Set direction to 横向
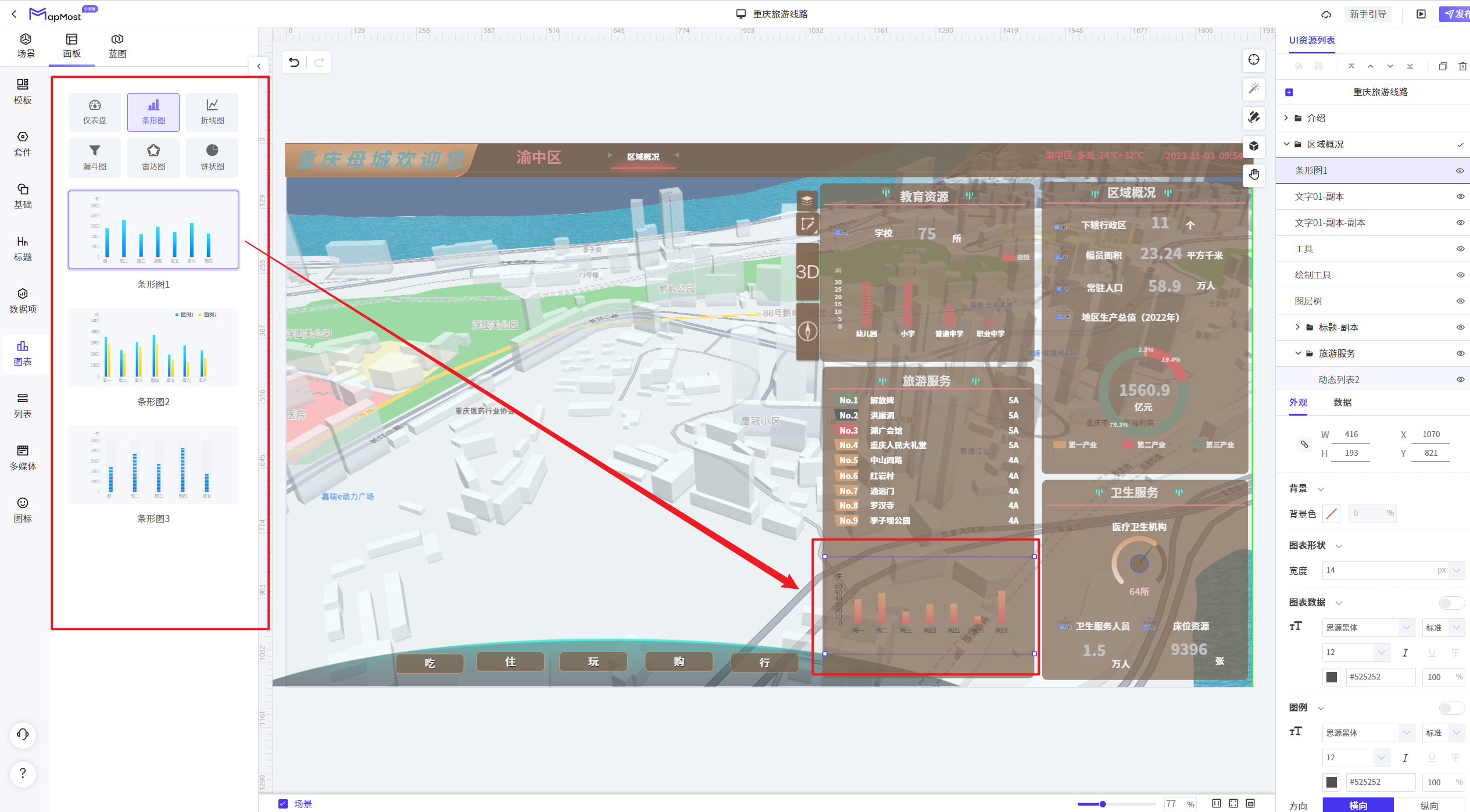1470x812 pixels. (x=1358, y=805)
